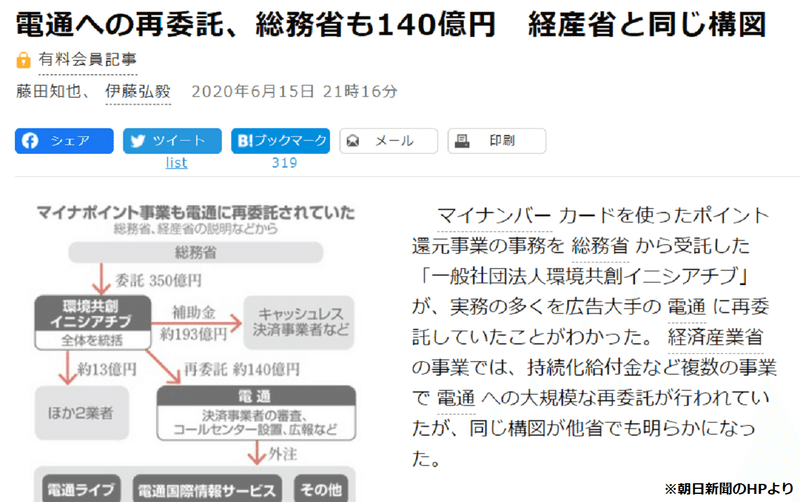Click the 電通国際情報サービス diagram label

207,490
